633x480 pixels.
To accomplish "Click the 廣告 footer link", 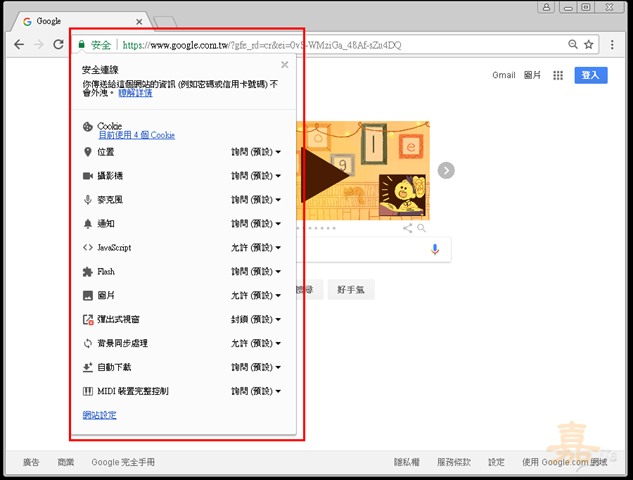I will [x=31, y=462].
